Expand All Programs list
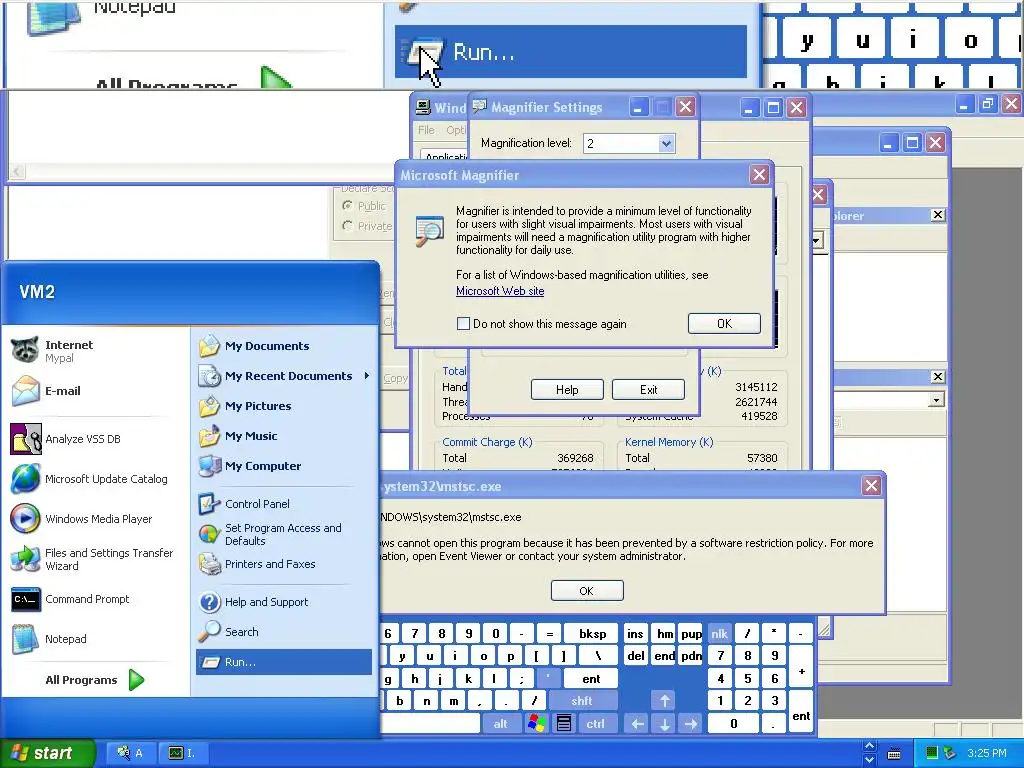Viewport: 1024px width, 768px height. [95, 680]
